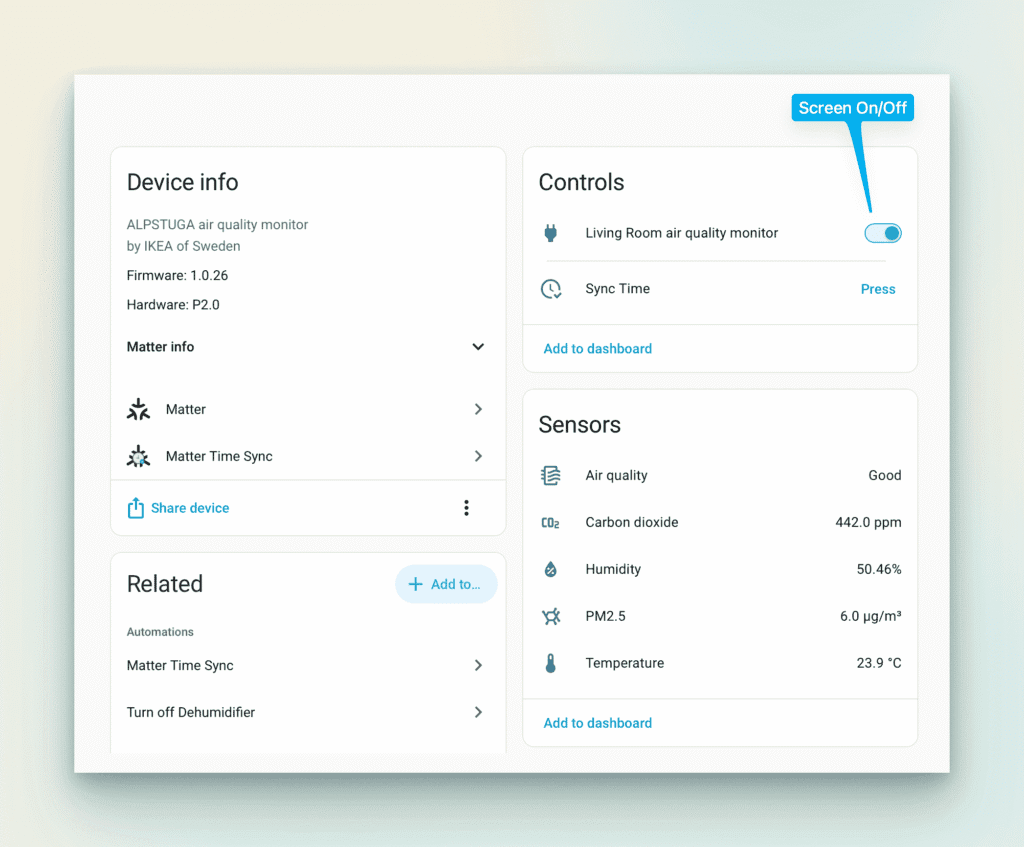Image resolution: width=1024 pixels, height=847 pixels.
Task: Open the three-dot device options menu
Action: click(x=466, y=508)
